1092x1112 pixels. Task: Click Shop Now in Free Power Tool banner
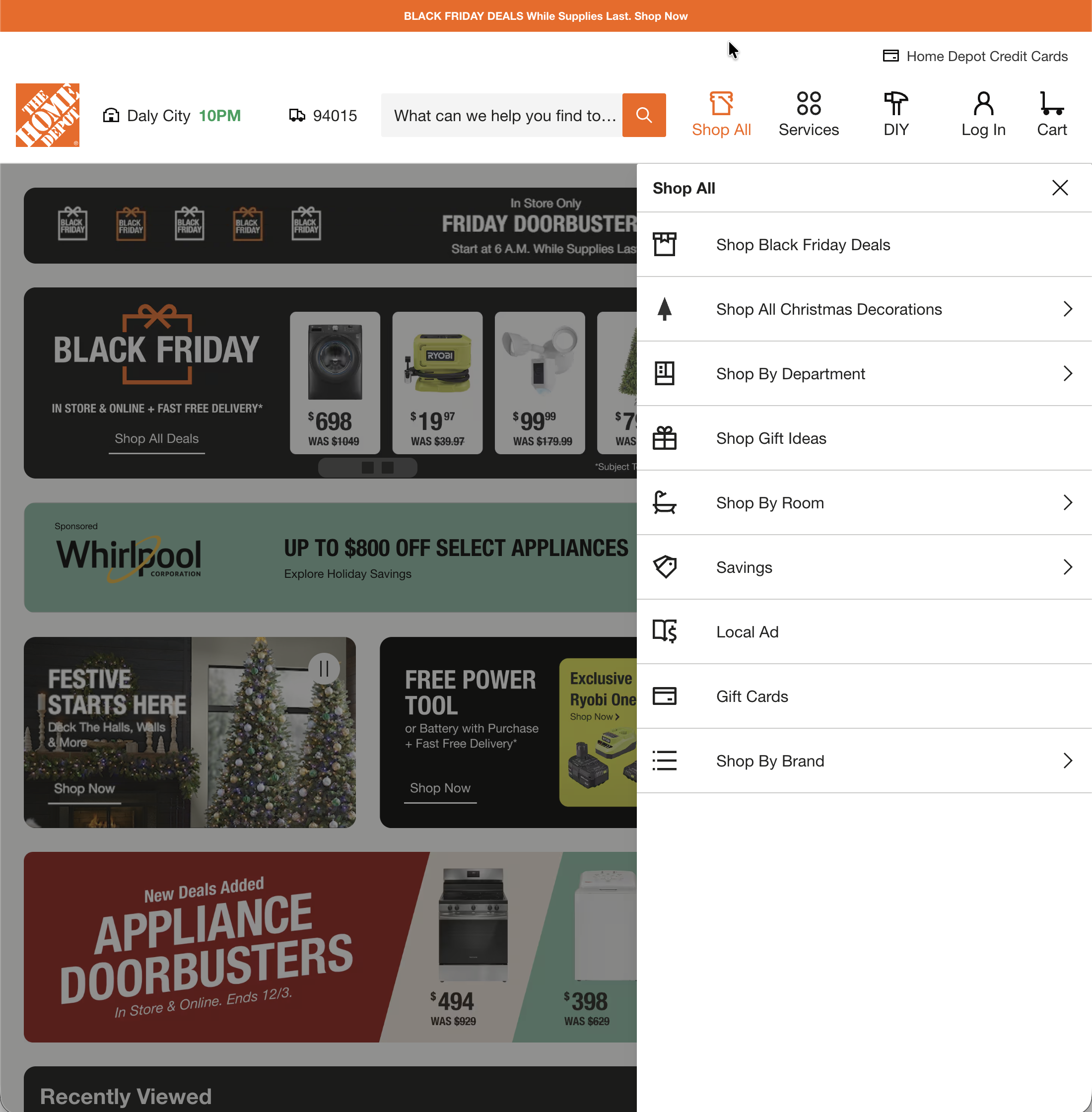tap(439, 787)
